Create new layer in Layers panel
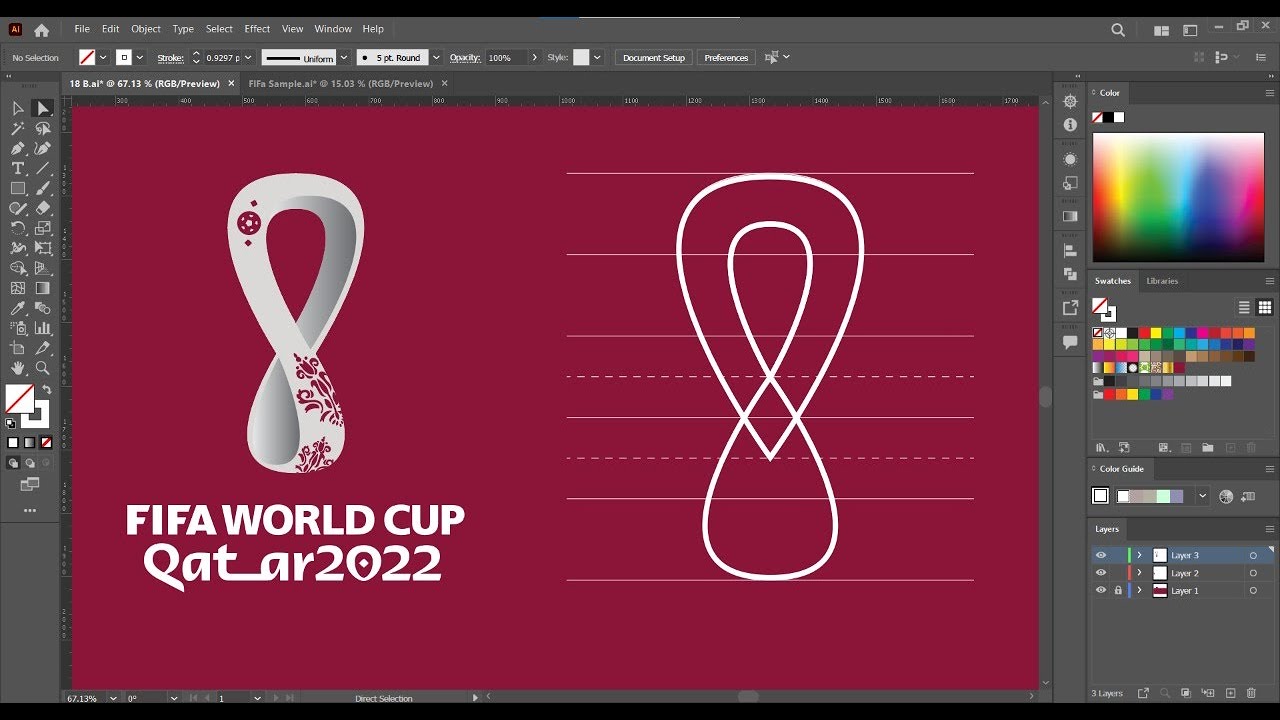This screenshot has width=1280, height=720. [x=1231, y=693]
